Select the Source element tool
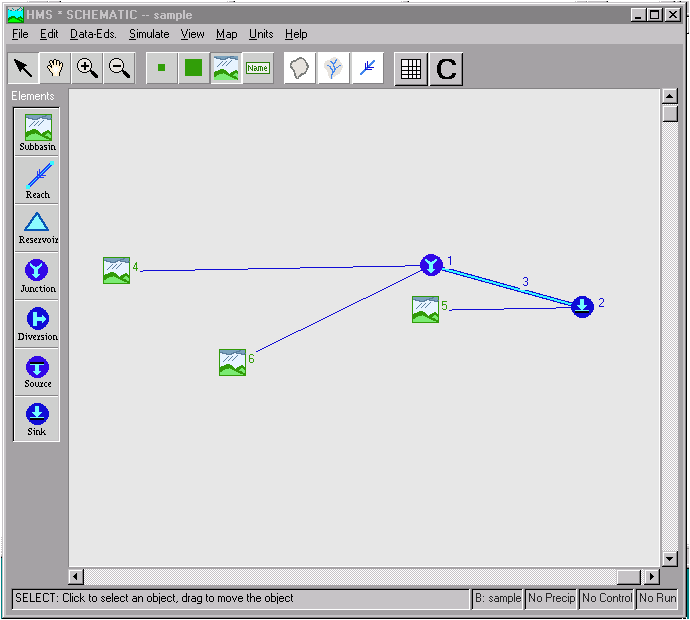 [38, 372]
